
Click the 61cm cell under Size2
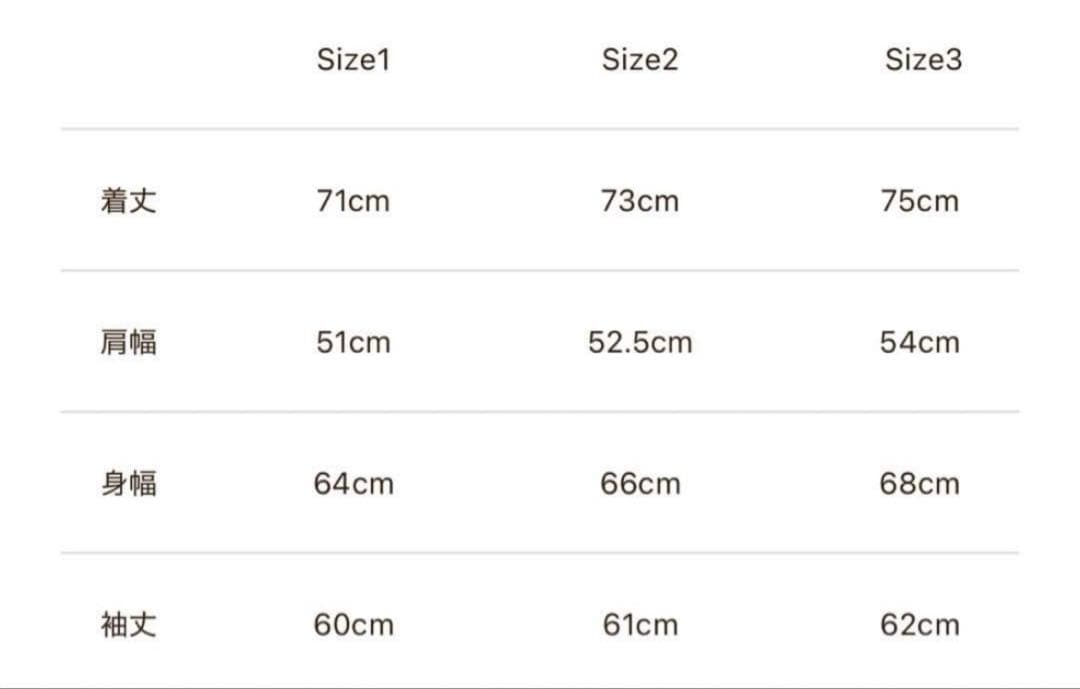point(640,626)
